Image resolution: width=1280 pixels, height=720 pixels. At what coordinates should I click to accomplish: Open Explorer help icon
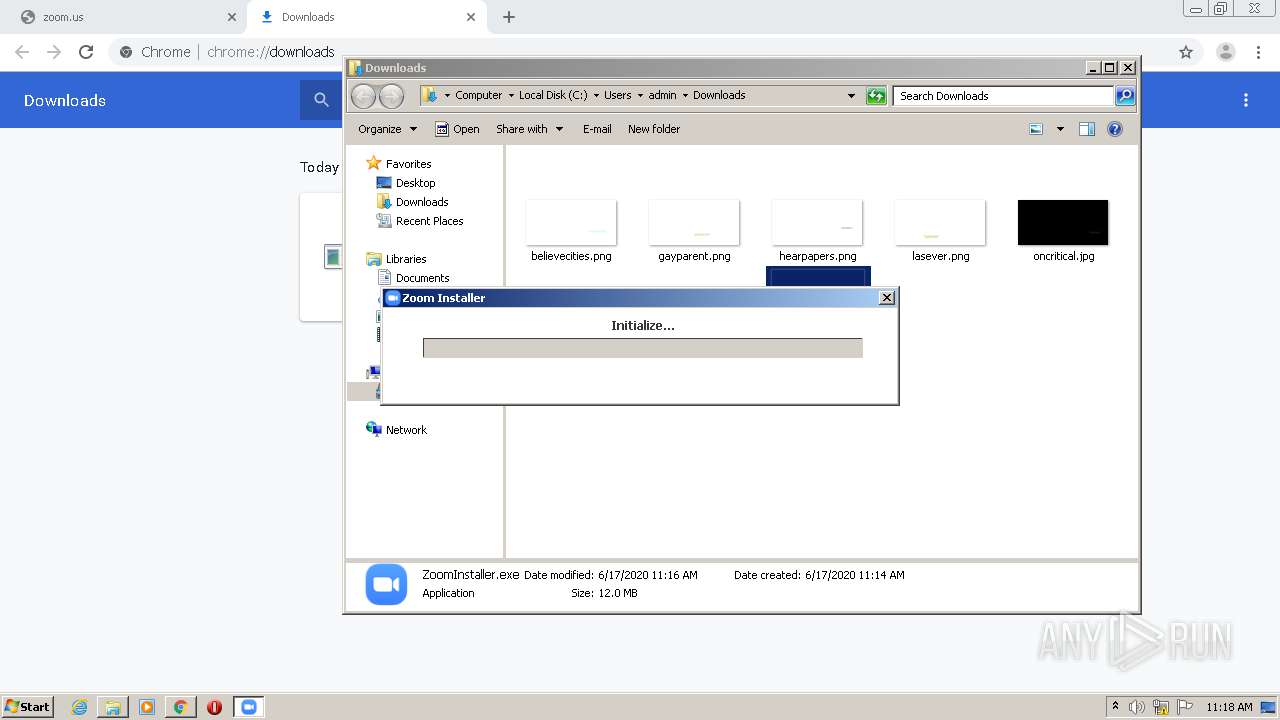coord(1115,129)
